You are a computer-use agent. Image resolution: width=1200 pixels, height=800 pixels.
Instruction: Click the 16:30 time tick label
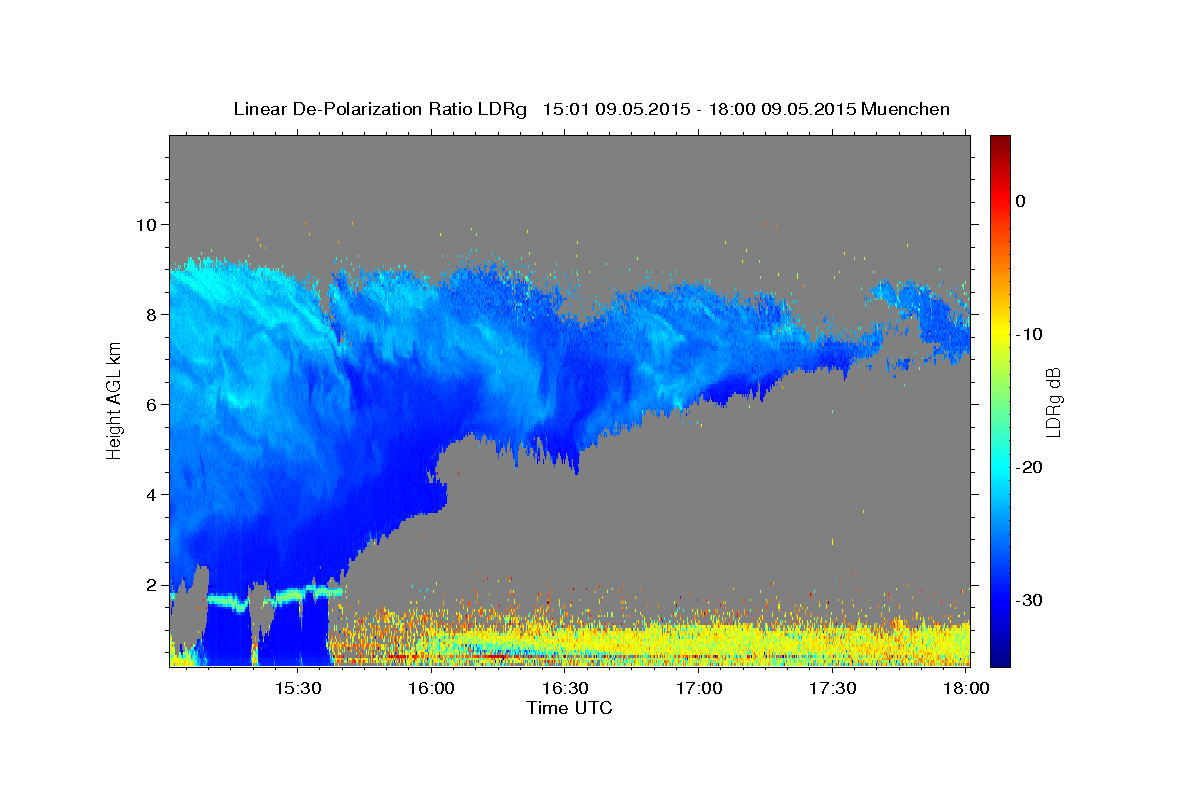(565, 688)
